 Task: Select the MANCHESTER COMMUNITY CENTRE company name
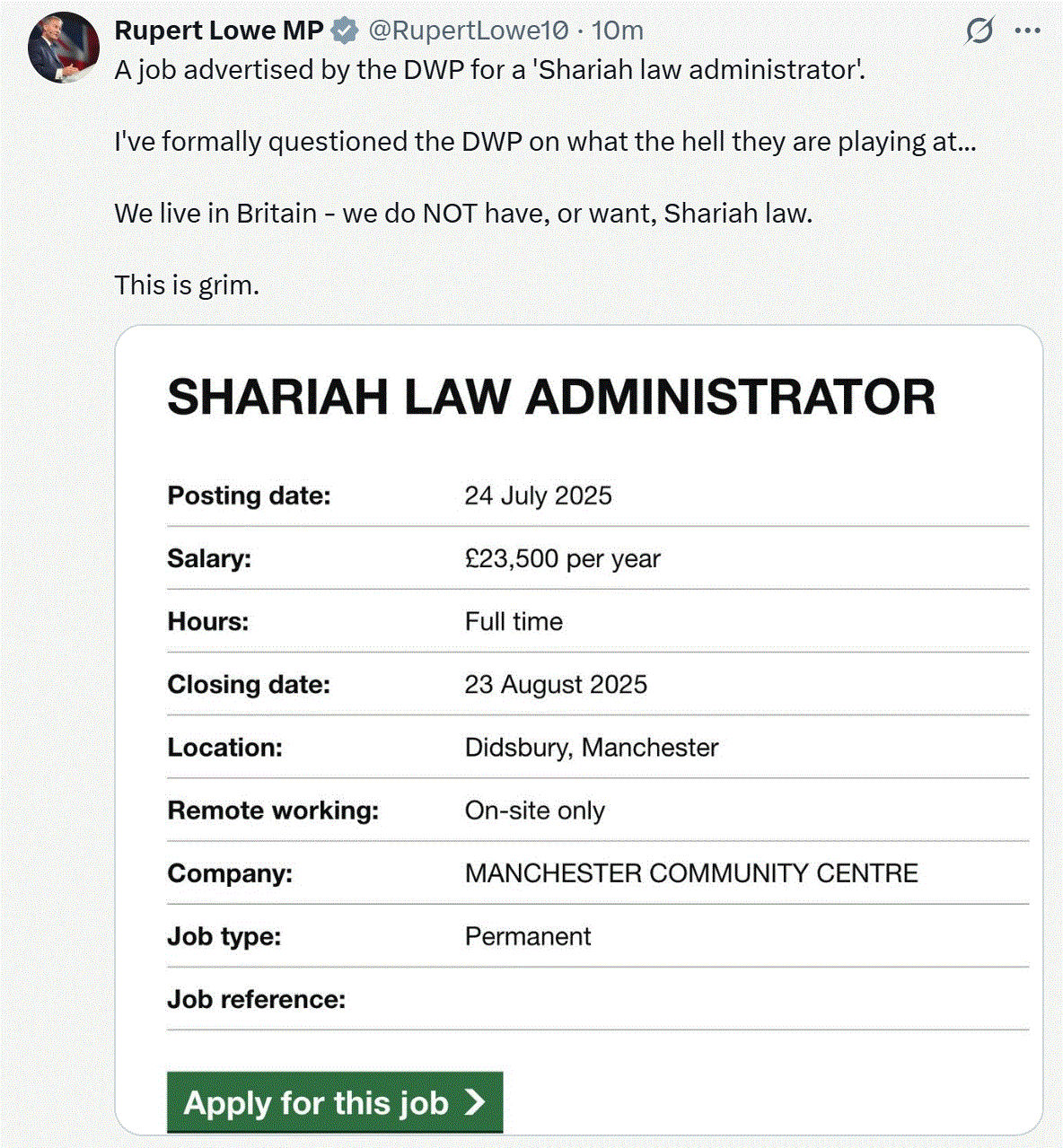point(691,873)
